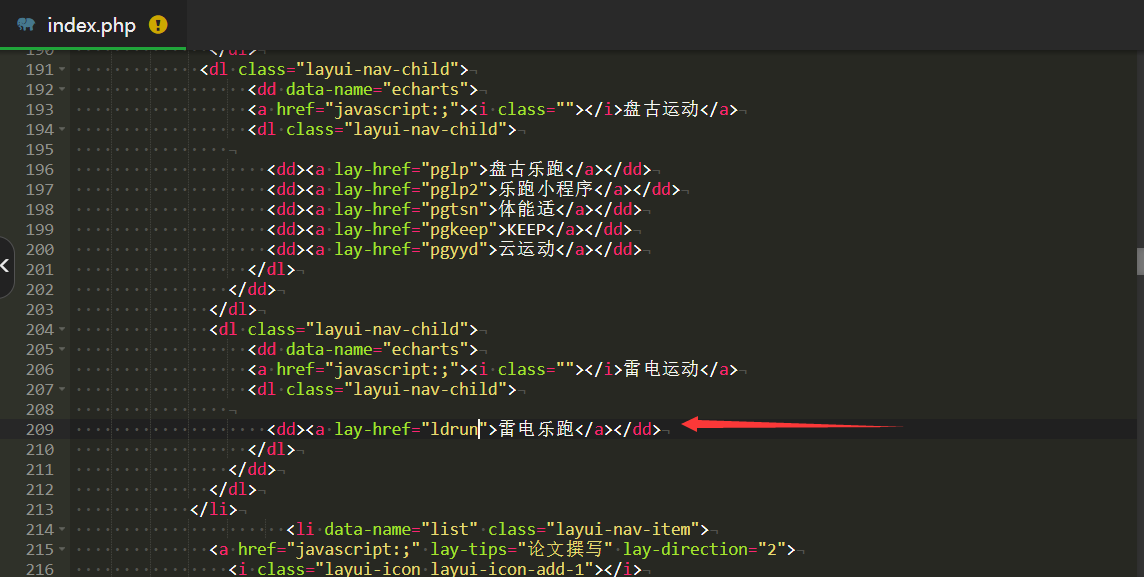Click the 雷电运动 text on line 206

coord(660,369)
